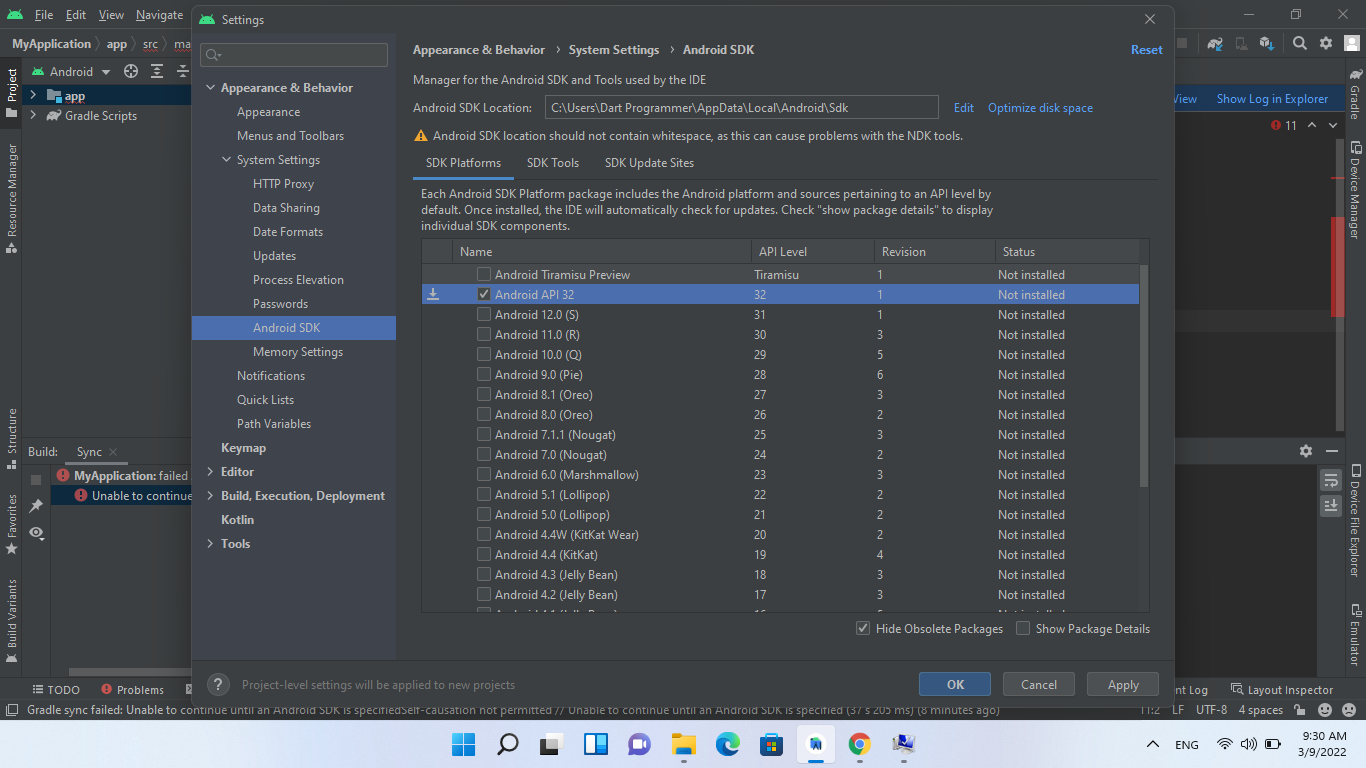The image size is (1366, 768).
Task: Disable Hide Obsolete Packages checkbox
Action: pos(863,628)
